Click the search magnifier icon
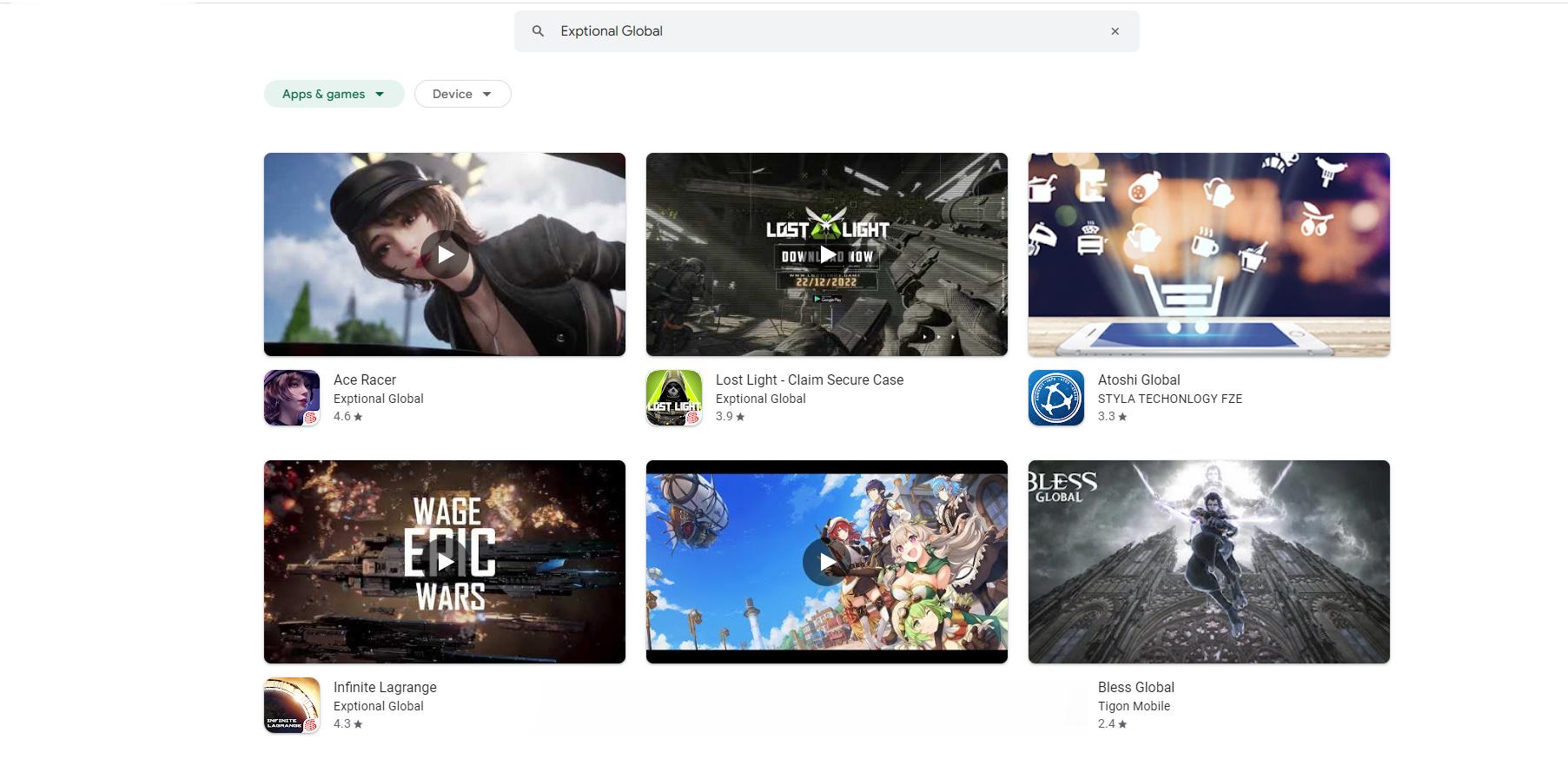 point(539,31)
